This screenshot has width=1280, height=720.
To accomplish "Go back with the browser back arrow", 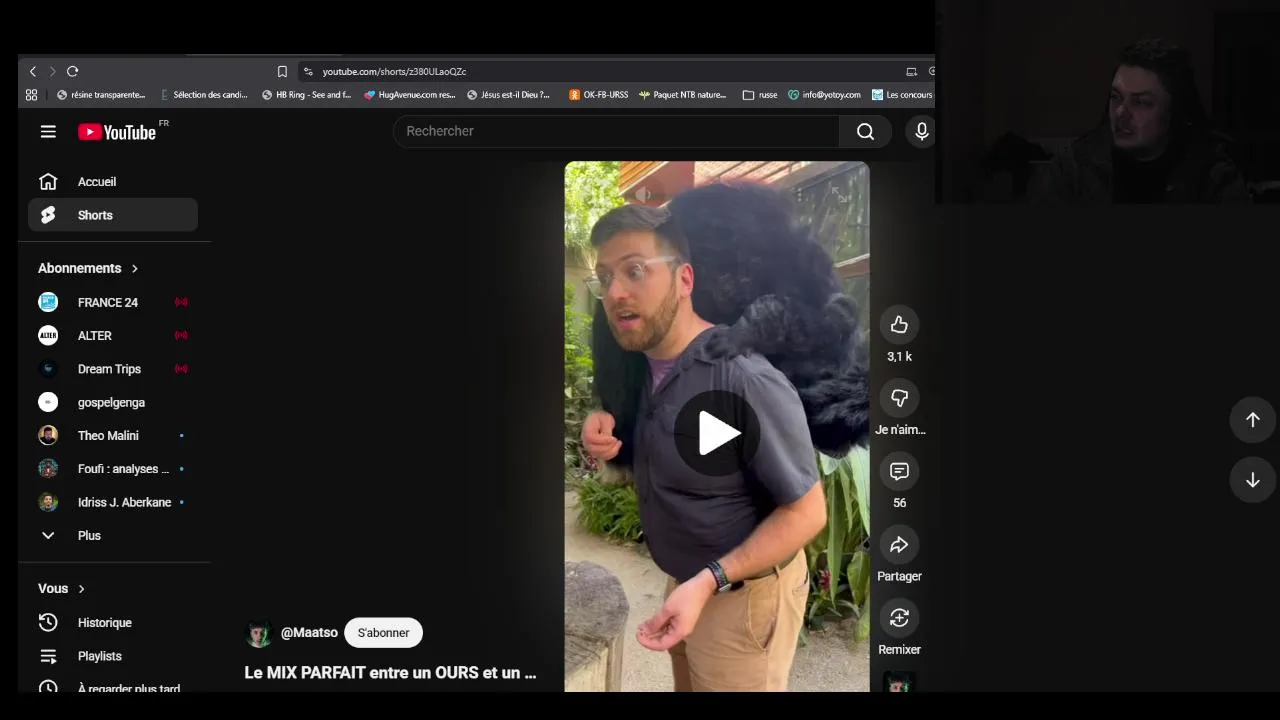I will (x=33, y=71).
